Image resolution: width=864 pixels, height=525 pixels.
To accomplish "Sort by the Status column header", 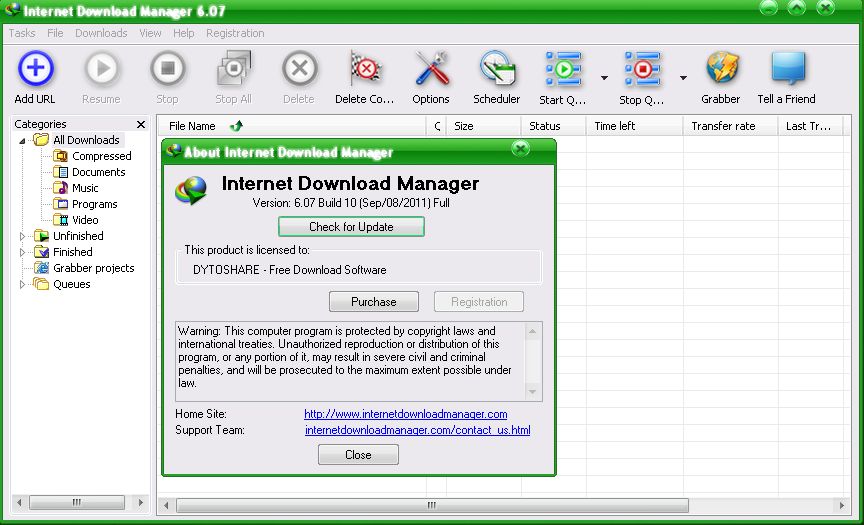I will coord(553,126).
